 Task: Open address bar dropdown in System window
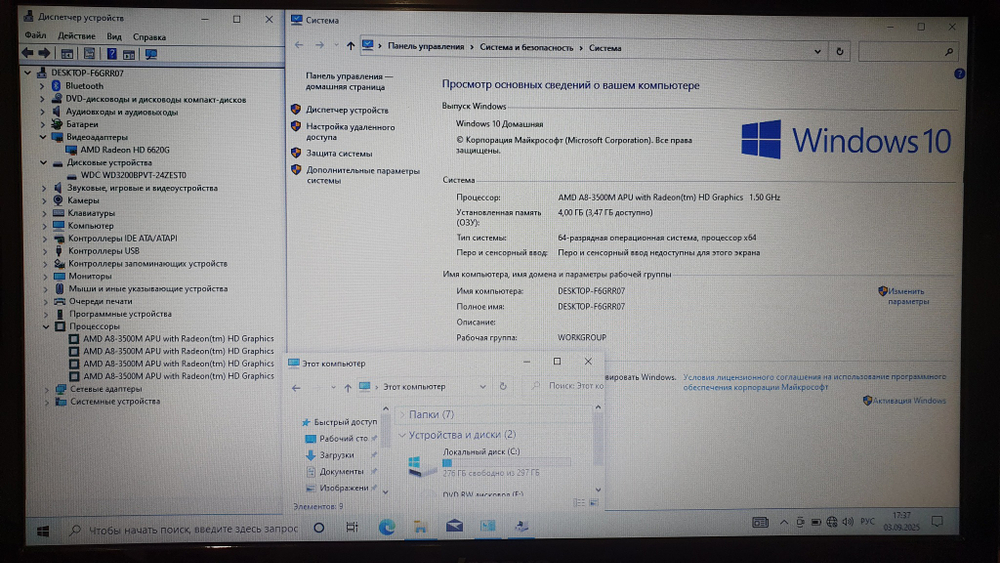pyautogui.click(x=817, y=51)
